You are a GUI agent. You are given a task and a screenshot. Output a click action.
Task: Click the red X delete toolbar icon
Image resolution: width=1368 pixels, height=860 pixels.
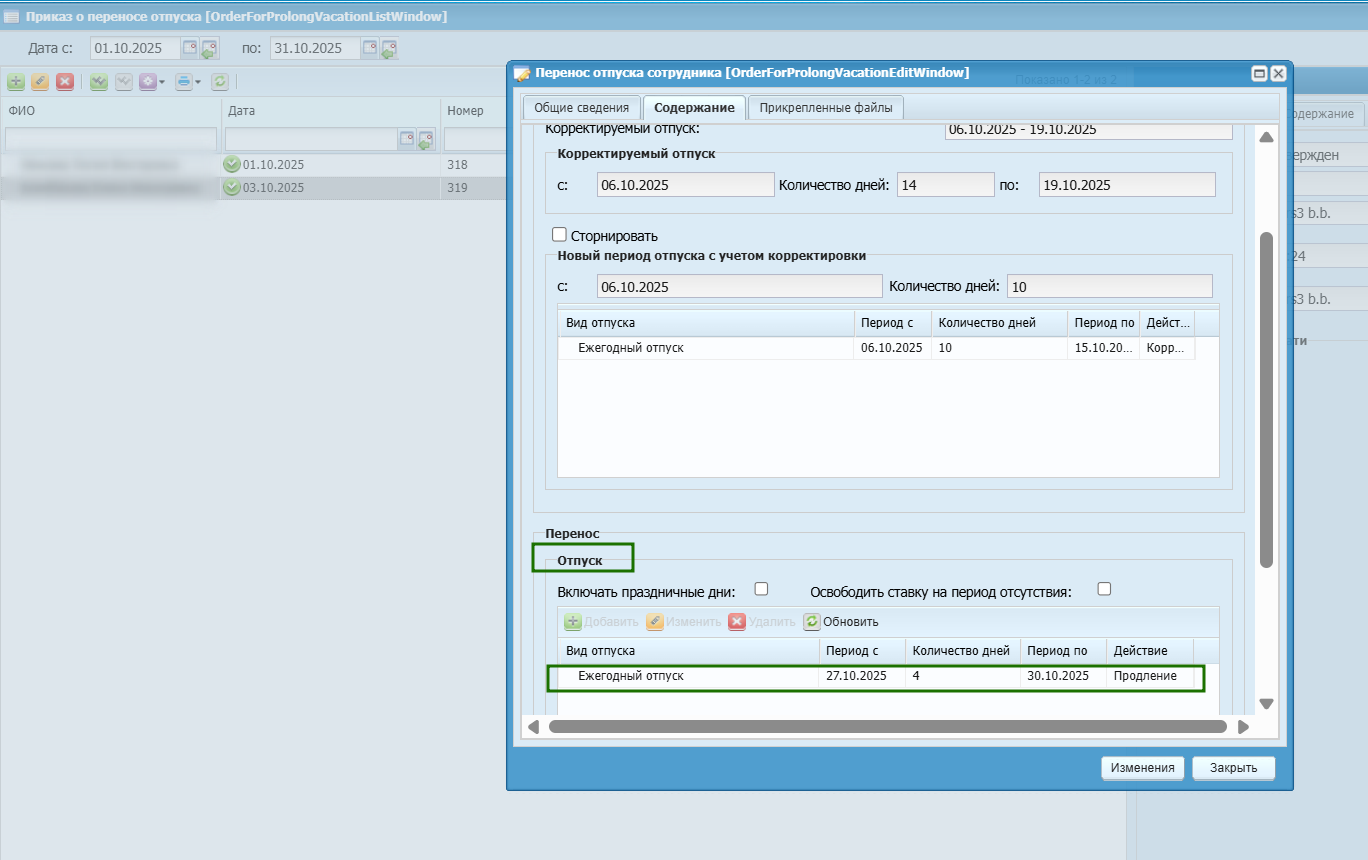tap(65, 82)
